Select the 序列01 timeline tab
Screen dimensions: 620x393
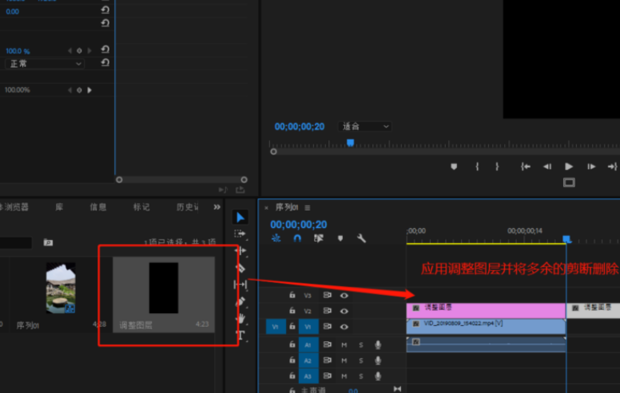pyautogui.click(x=287, y=207)
